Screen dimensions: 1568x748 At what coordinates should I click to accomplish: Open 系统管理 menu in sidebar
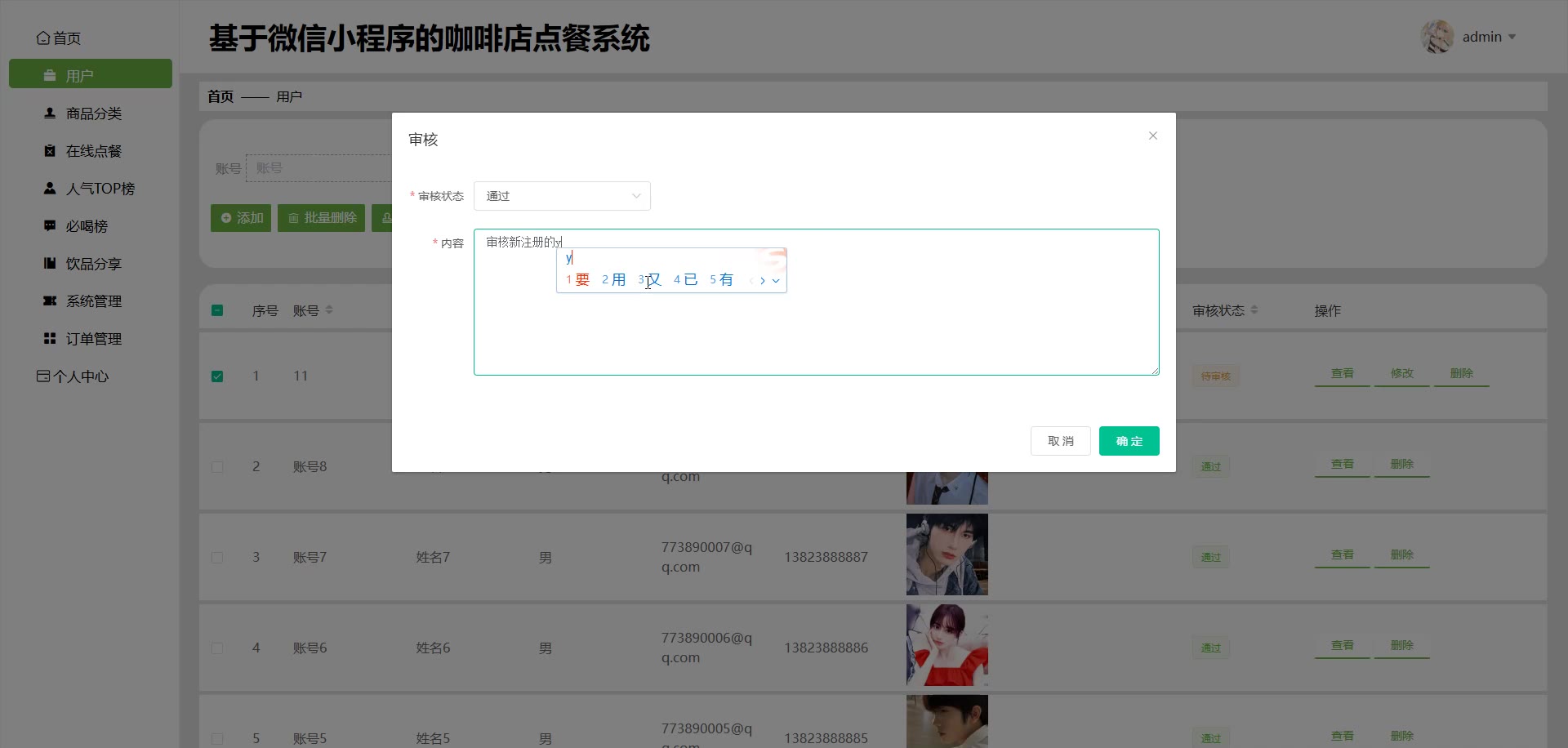point(93,301)
